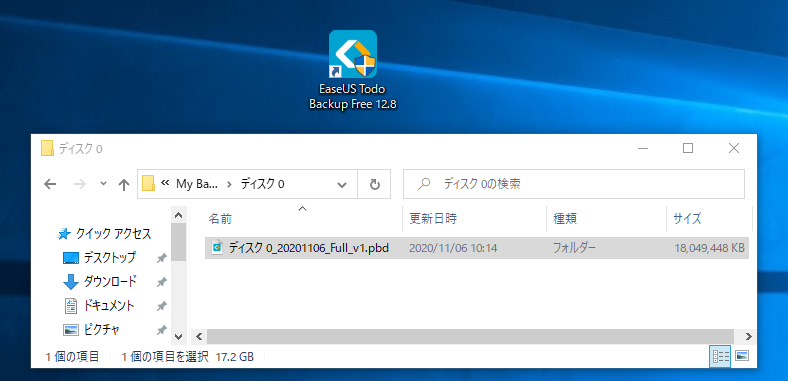
Task: Open デスクトップ in the navigation pane
Action: 110,258
